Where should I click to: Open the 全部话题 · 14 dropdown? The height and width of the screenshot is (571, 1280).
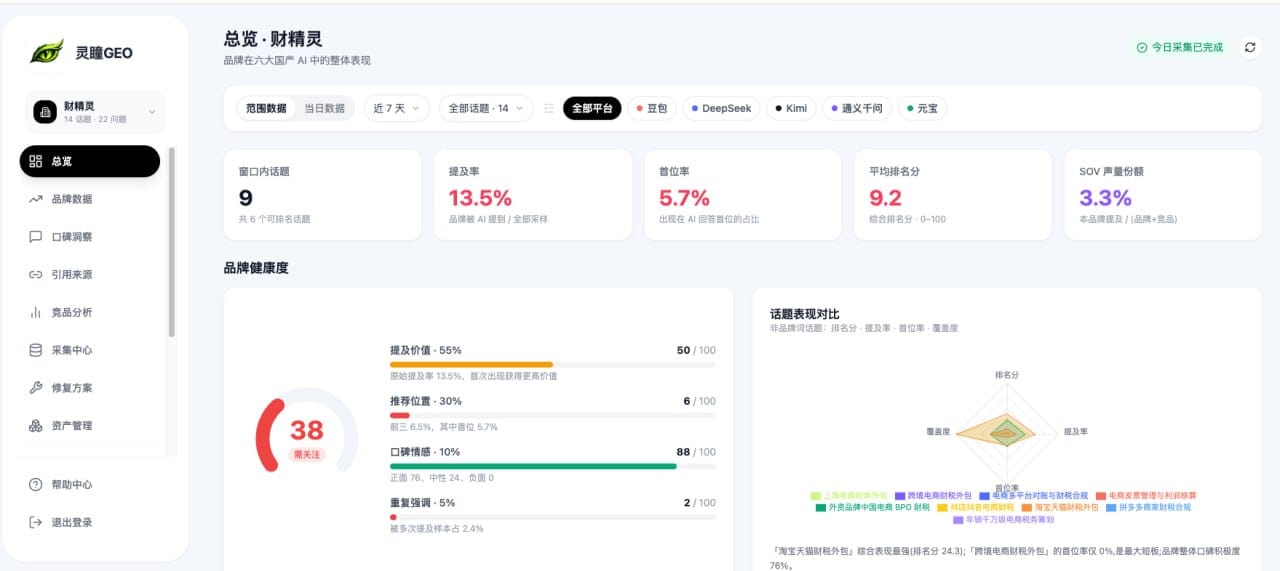[x=486, y=108]
